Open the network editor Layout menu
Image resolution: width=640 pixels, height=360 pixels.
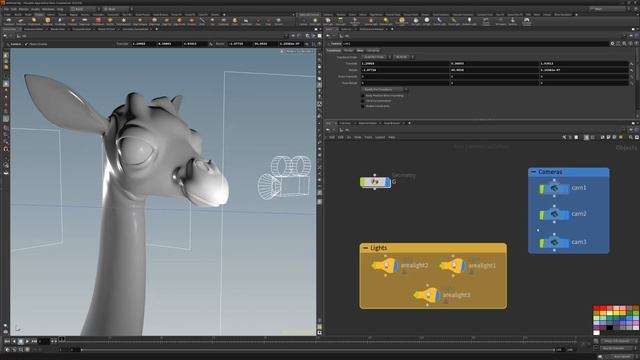pos(380,137)
